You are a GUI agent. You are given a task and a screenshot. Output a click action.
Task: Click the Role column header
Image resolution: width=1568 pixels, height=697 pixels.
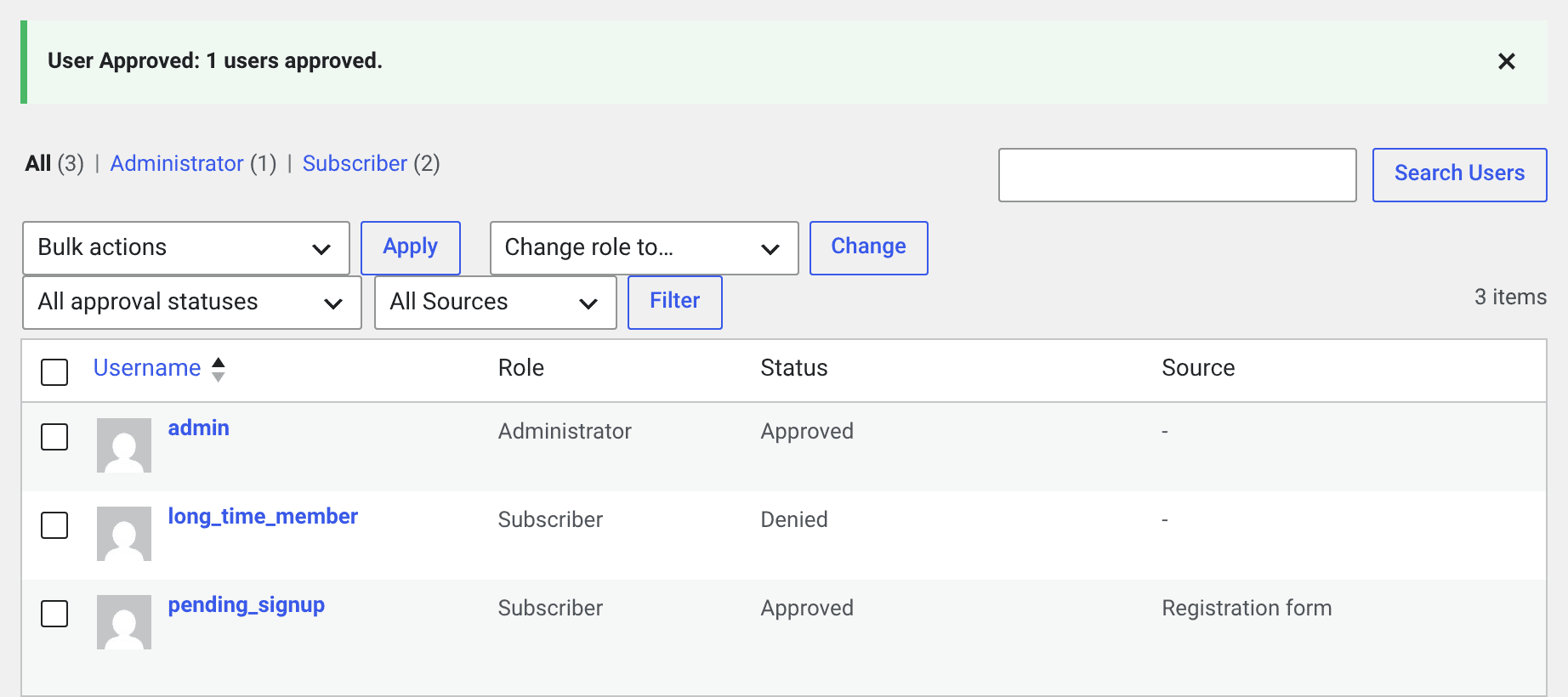pyautogui.click(x=521, y=368)
